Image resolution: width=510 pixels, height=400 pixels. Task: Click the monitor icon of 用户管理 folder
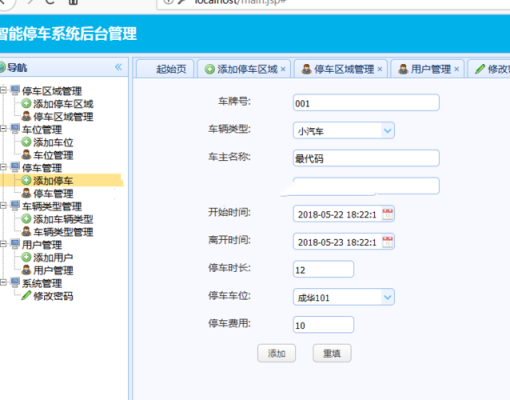[x=15, y=244]
